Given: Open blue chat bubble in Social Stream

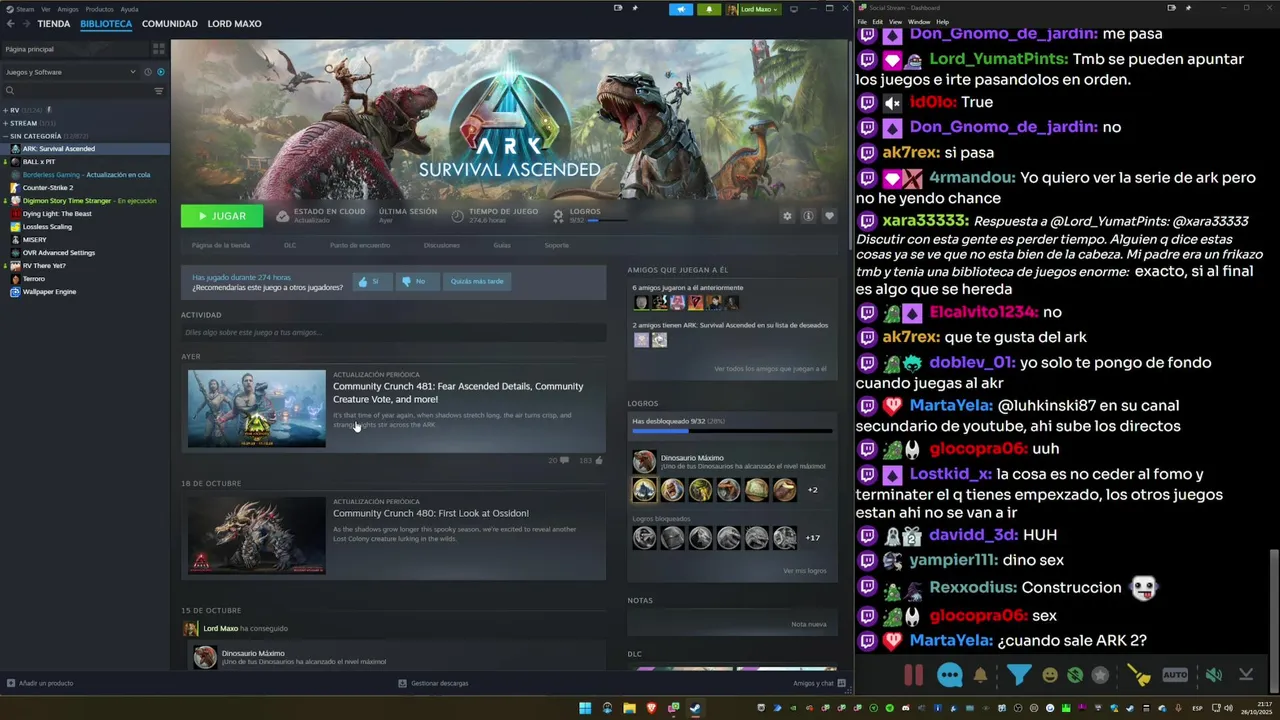Looking at the screenshot, I should click(x=950, y=675).
